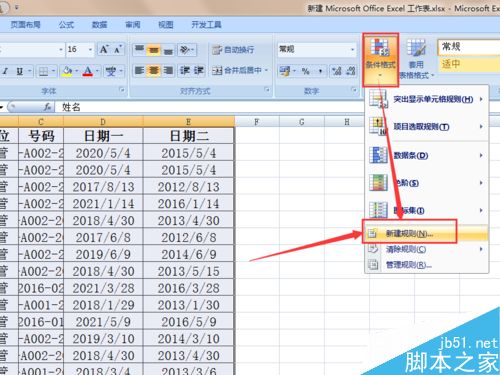Toggle middle vertical alignment
Image resolution: width=500 pixels, height=375 pixels.
tap(153, 50)
